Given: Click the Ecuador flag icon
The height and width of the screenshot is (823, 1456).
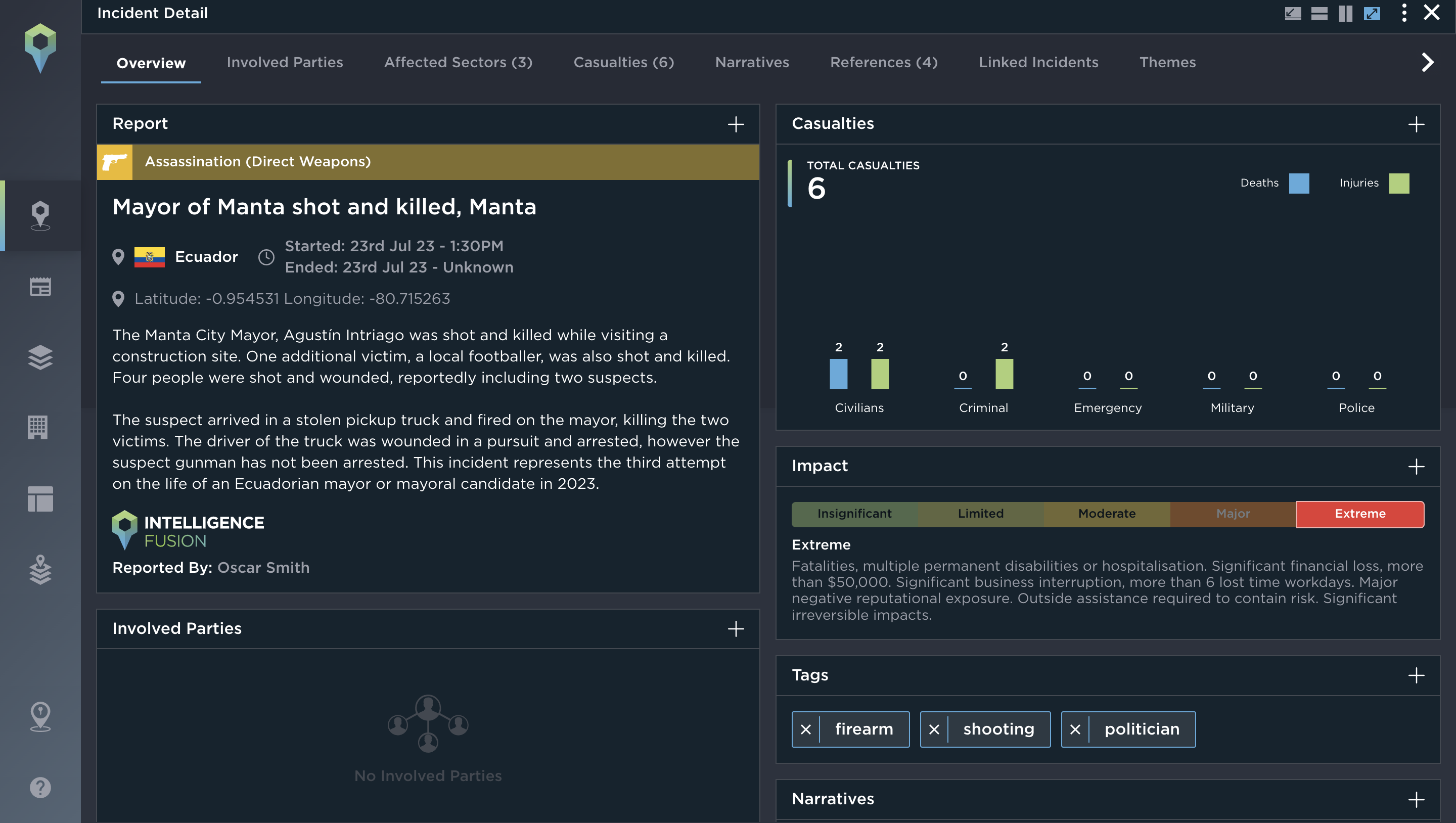Looking at the screenshot, I should [x=149, y=257].
